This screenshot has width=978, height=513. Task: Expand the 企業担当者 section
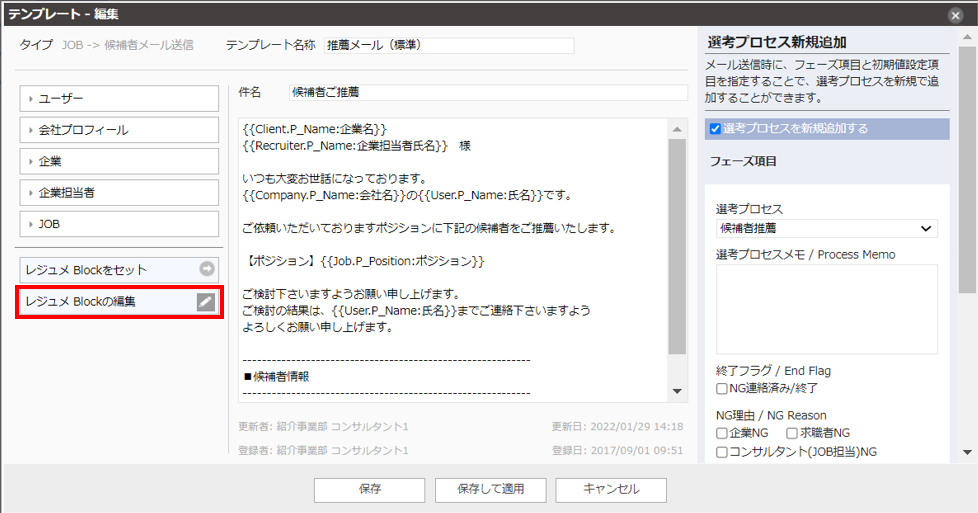[x=119, y=192]
